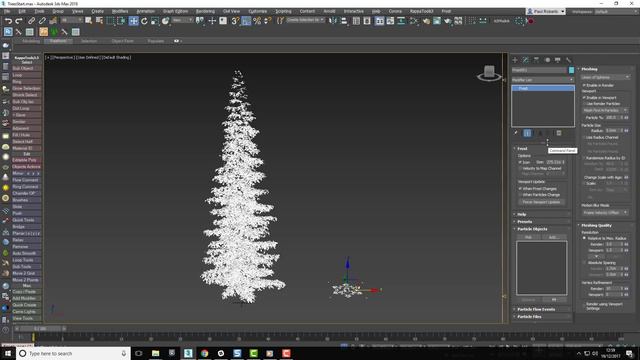This screenshot has height=360, width=640.
Task: Click the Add button under Particle Objects
Action: [x=553, y=237]
